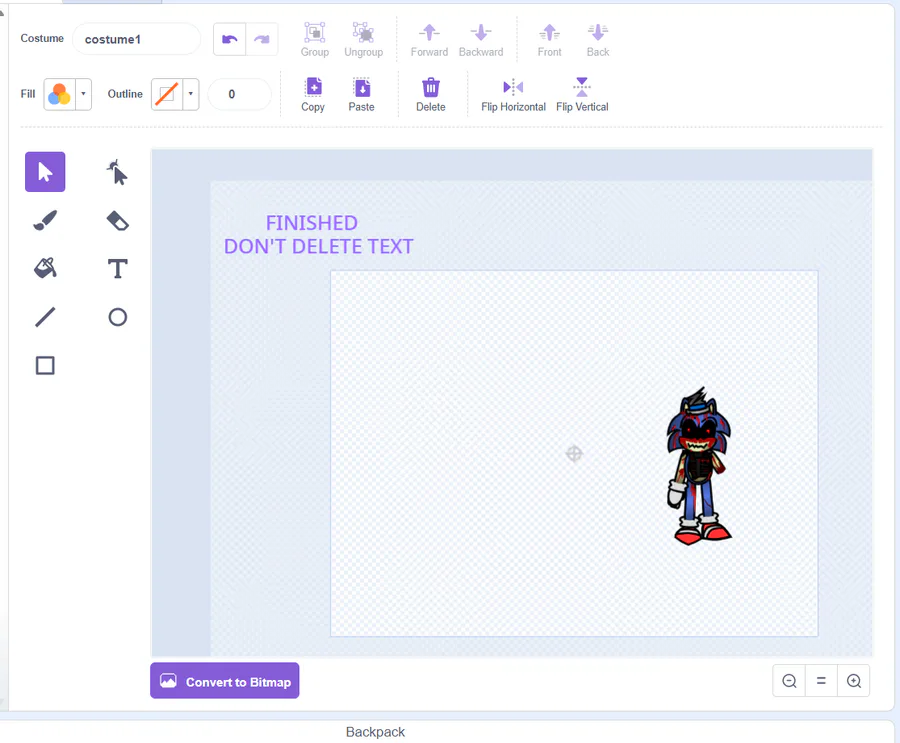Flip the costume Vertical
Image resolution: width=900 pixels, height=743 pixels.
(582, 95)
